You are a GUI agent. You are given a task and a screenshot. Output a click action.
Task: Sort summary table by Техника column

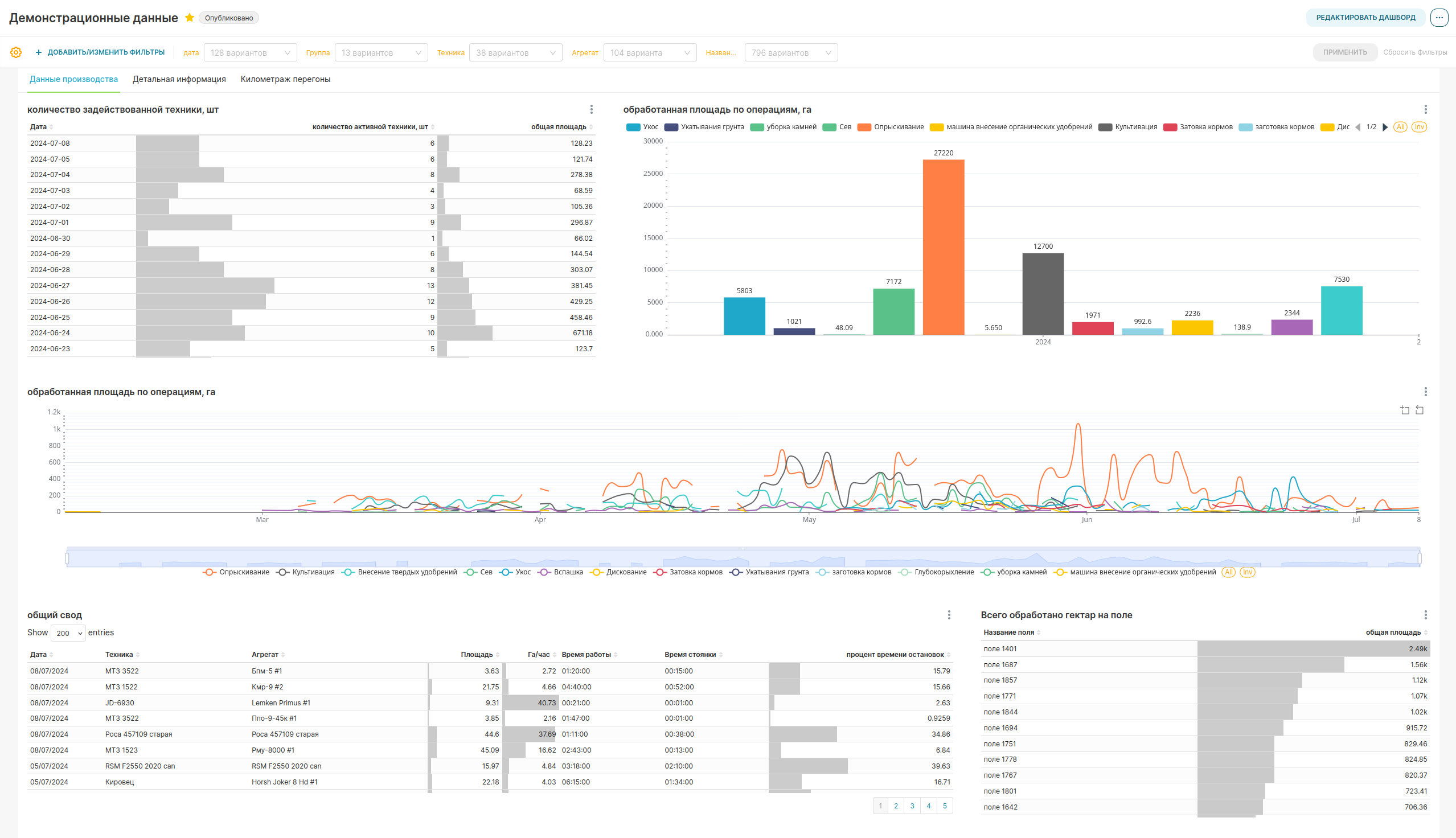tap(122, 655)
